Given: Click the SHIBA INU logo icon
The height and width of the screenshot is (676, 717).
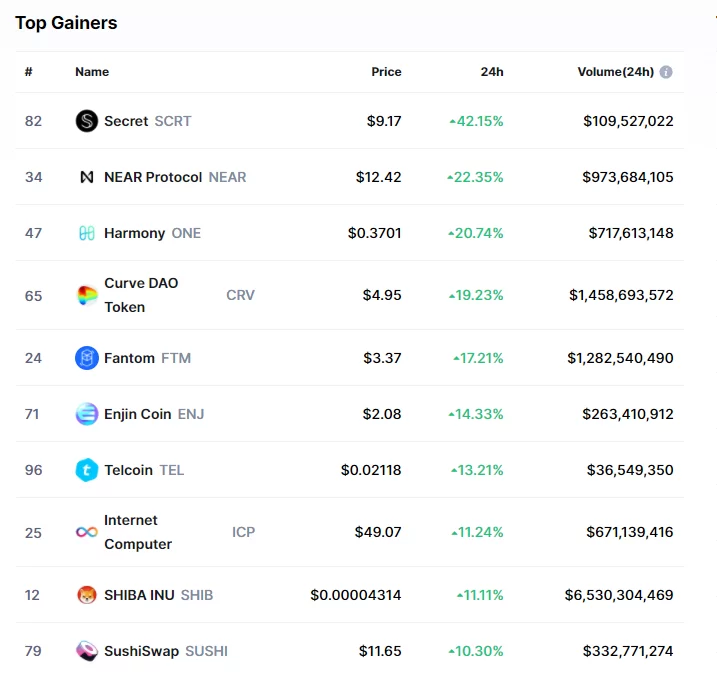Looking at the screenshot, I should point(87,595).
